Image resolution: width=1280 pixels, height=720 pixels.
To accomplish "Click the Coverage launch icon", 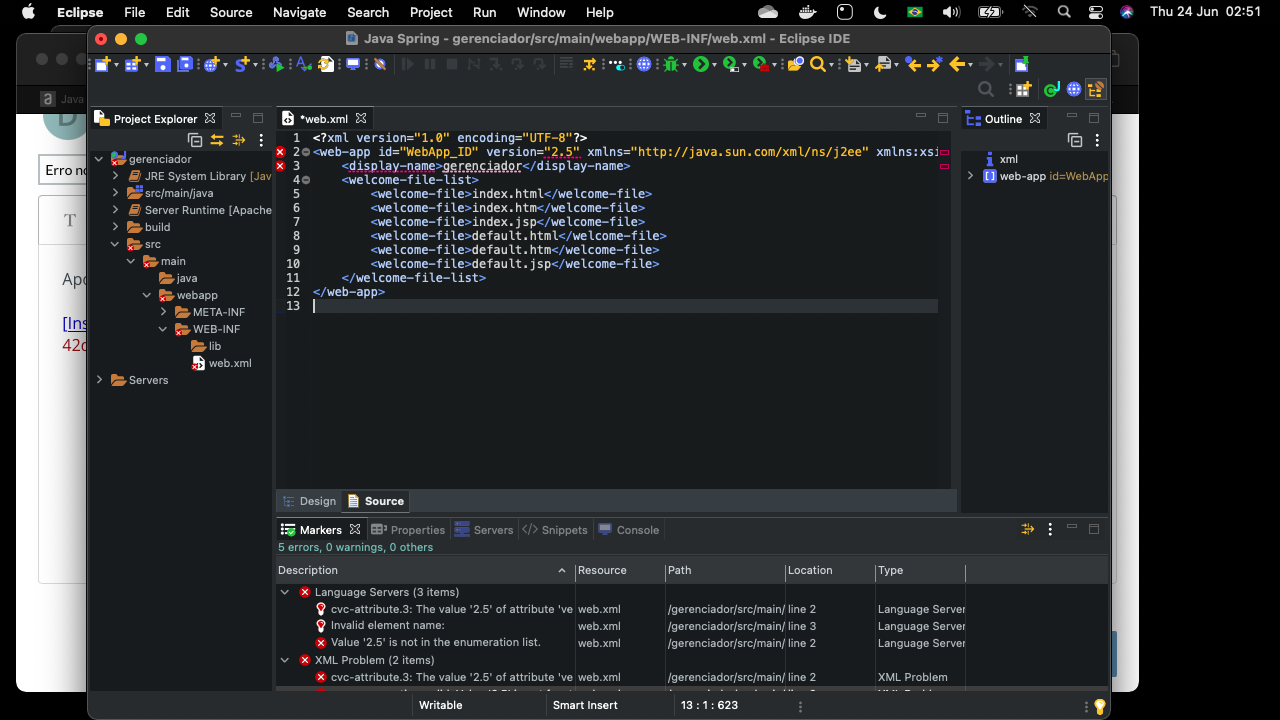I will tap(730, 64).
